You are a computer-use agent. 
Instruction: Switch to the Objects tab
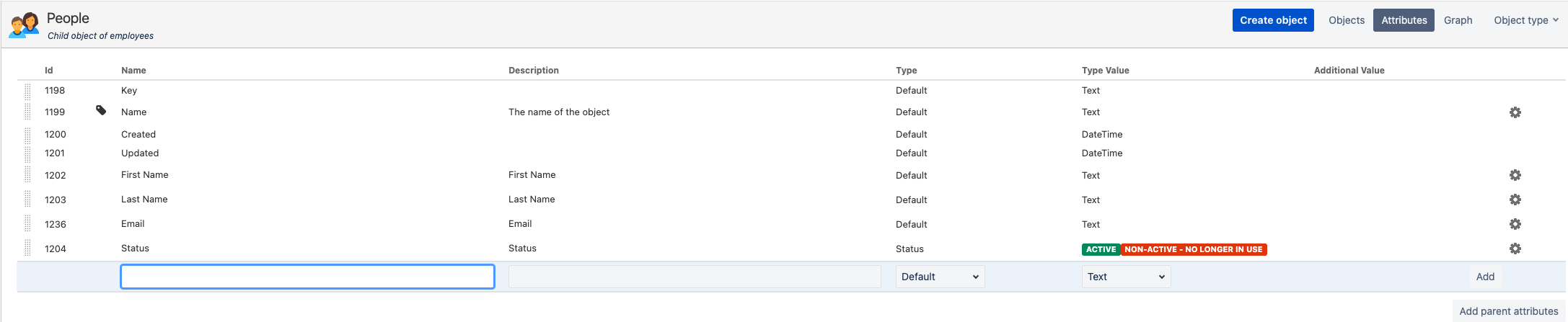coord(1346,20)
